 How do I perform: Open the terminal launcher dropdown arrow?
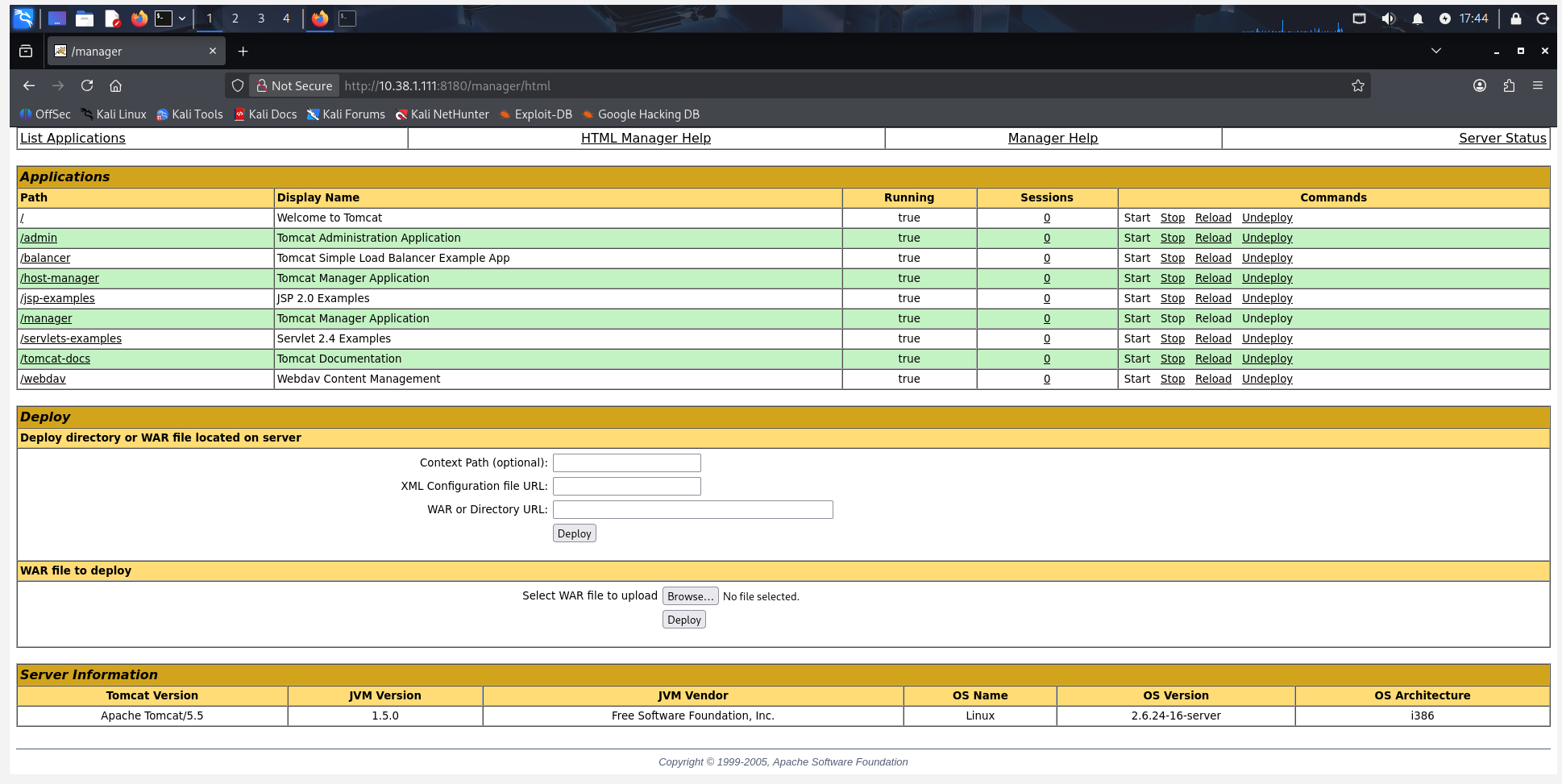182,19
